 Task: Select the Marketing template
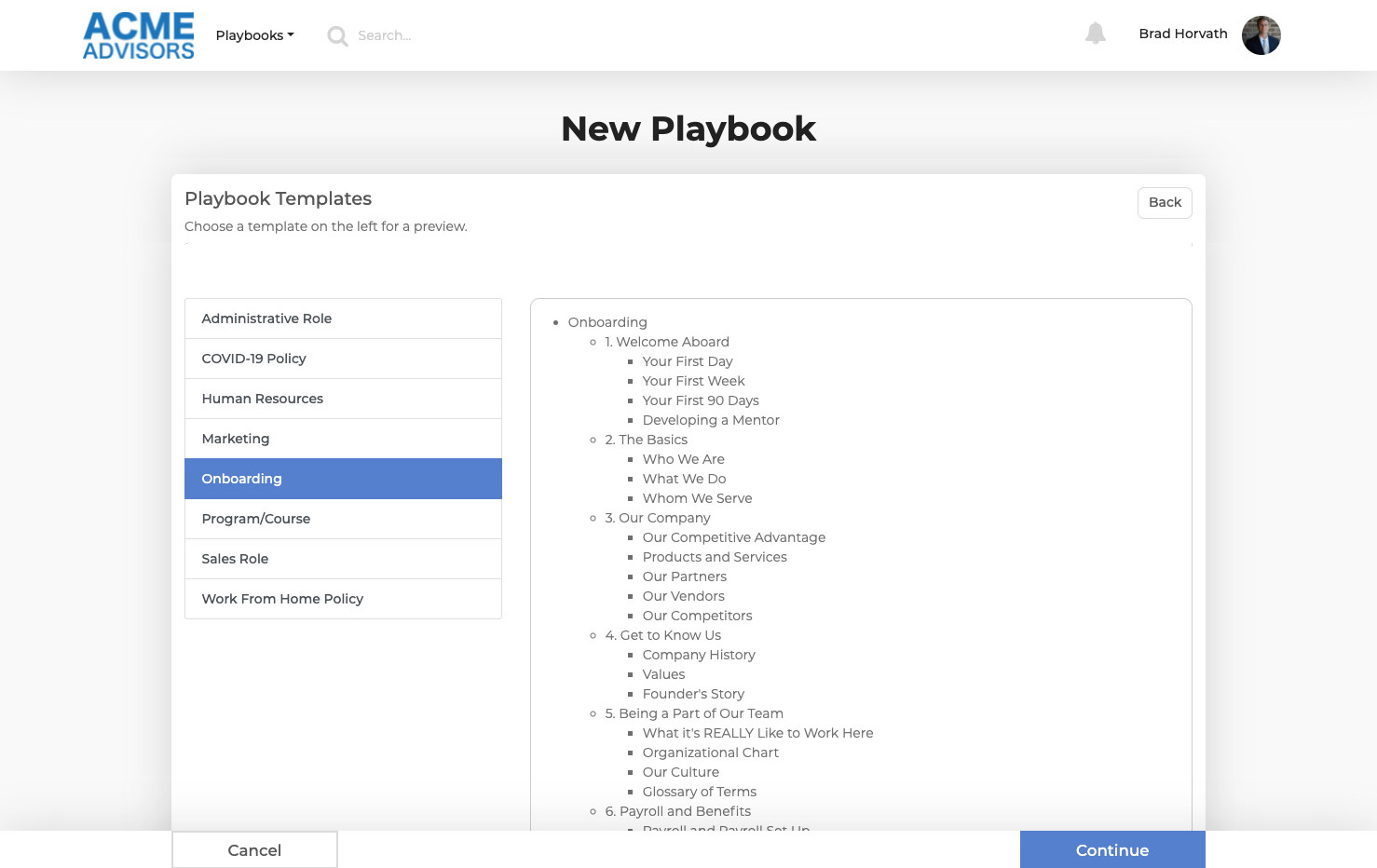point(343,439)
